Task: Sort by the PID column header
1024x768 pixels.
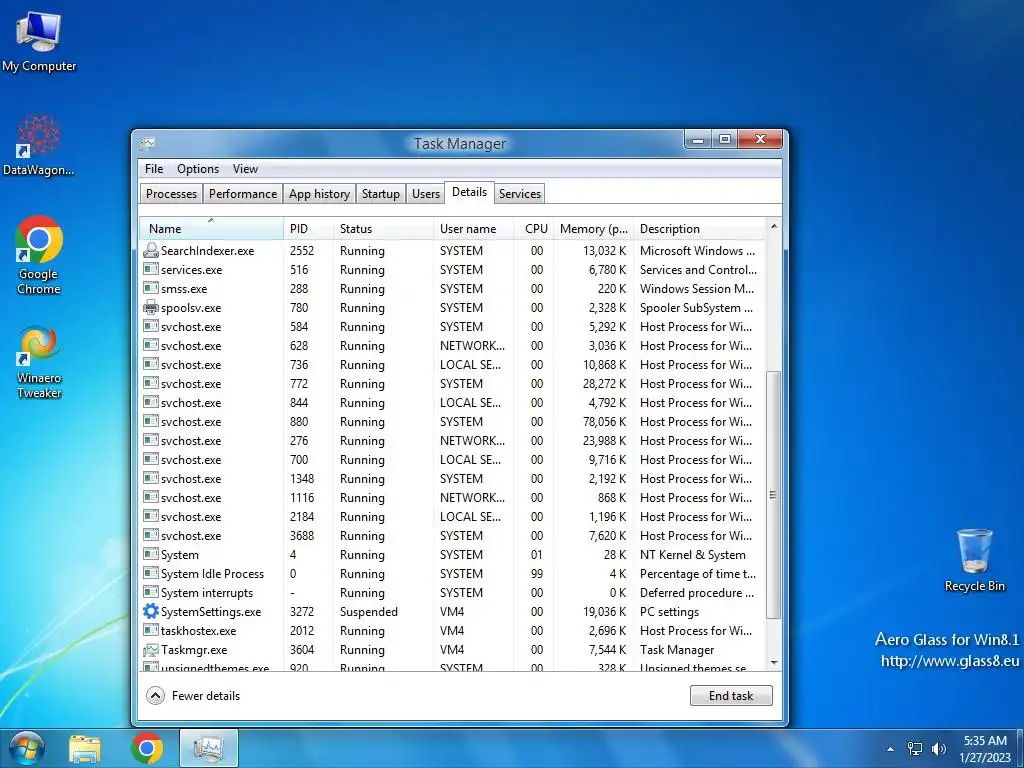Action: (x=308, y=229)
